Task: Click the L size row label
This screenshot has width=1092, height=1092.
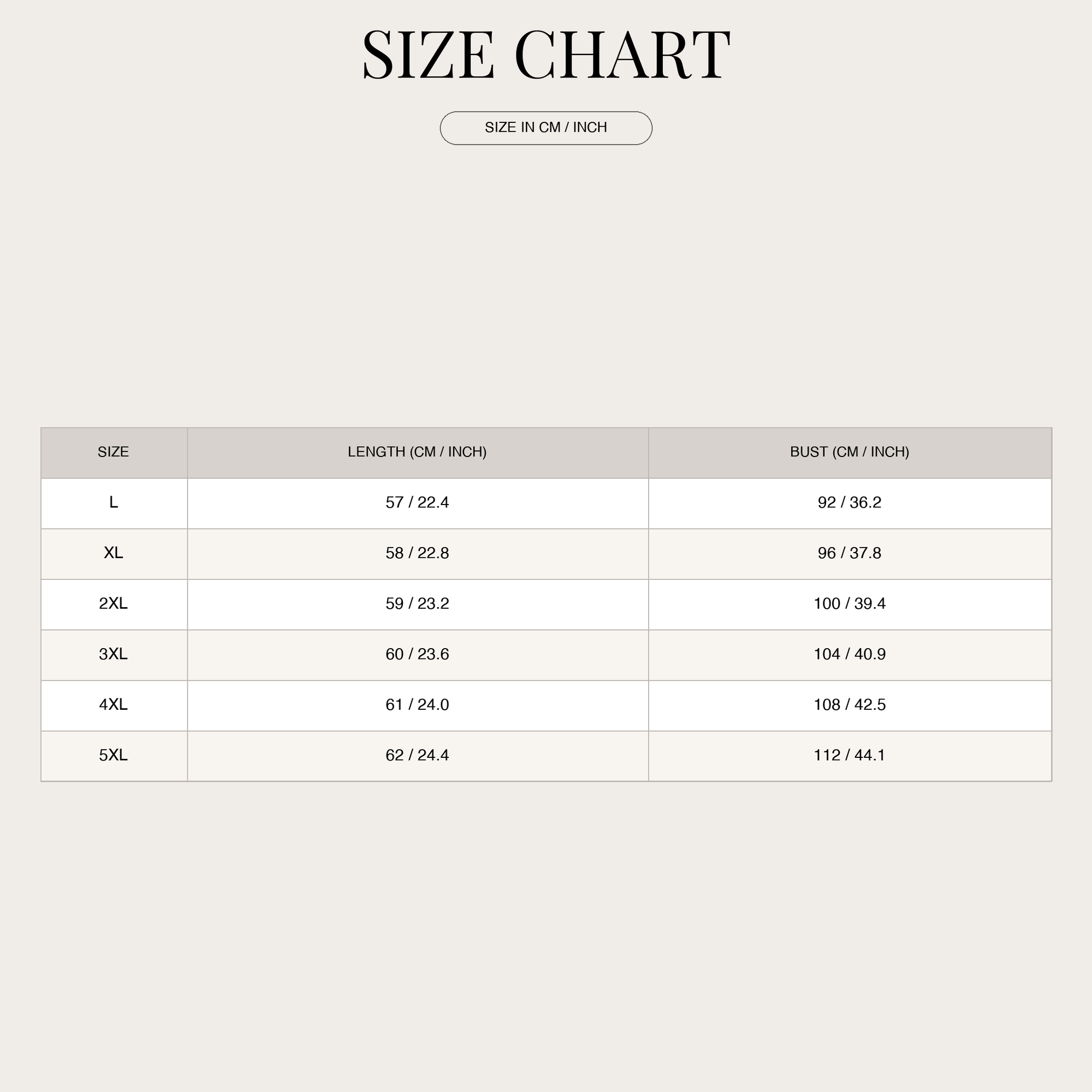Action: pos(114,503)
